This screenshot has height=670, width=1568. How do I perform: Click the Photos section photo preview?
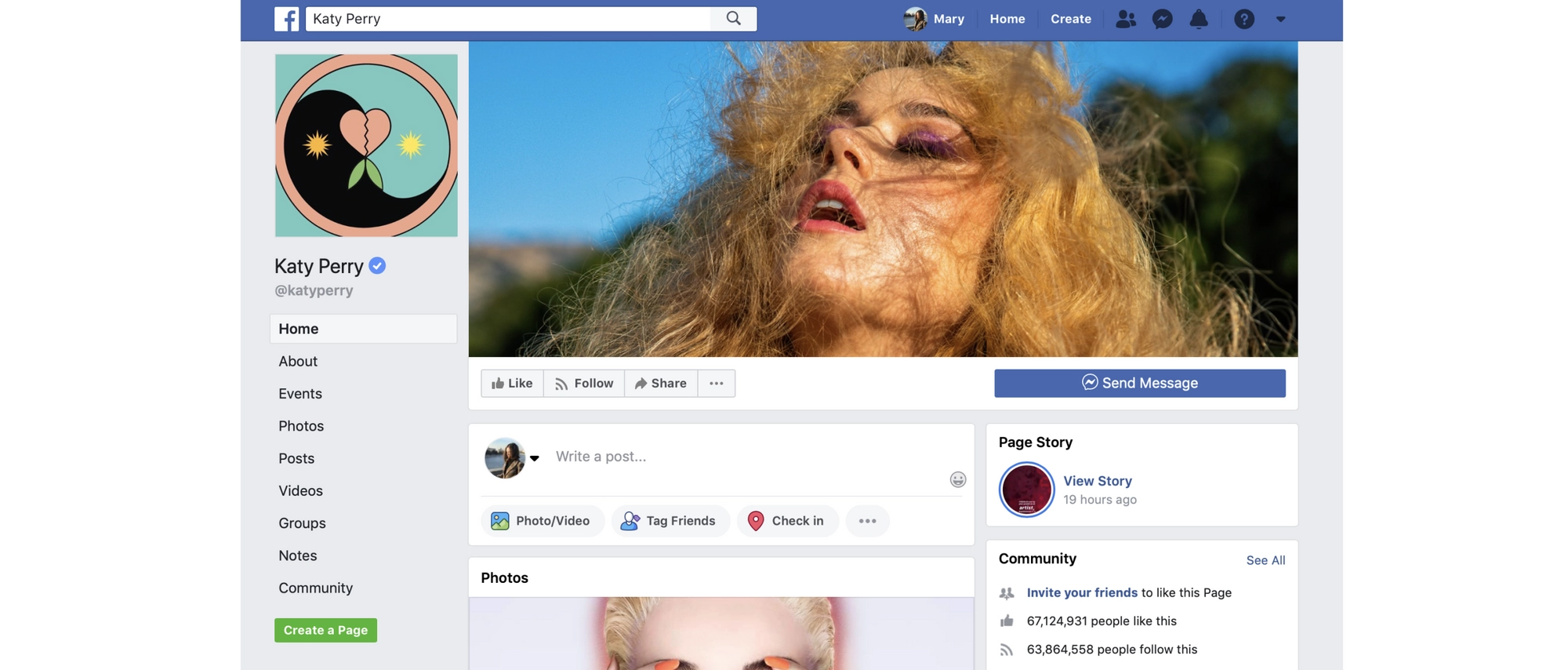click(x=721, y=634)
